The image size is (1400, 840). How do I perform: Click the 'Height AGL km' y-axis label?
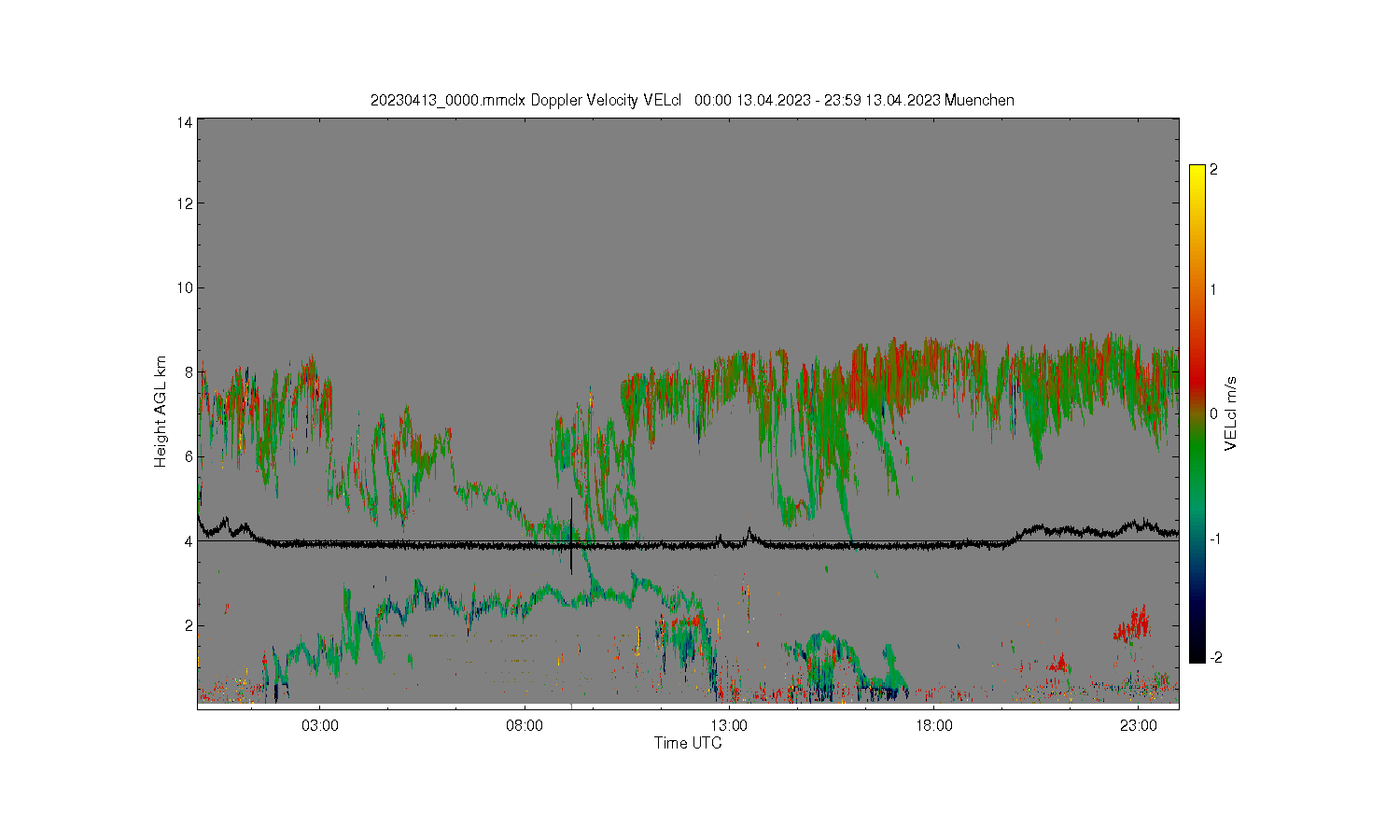[161, 412]
